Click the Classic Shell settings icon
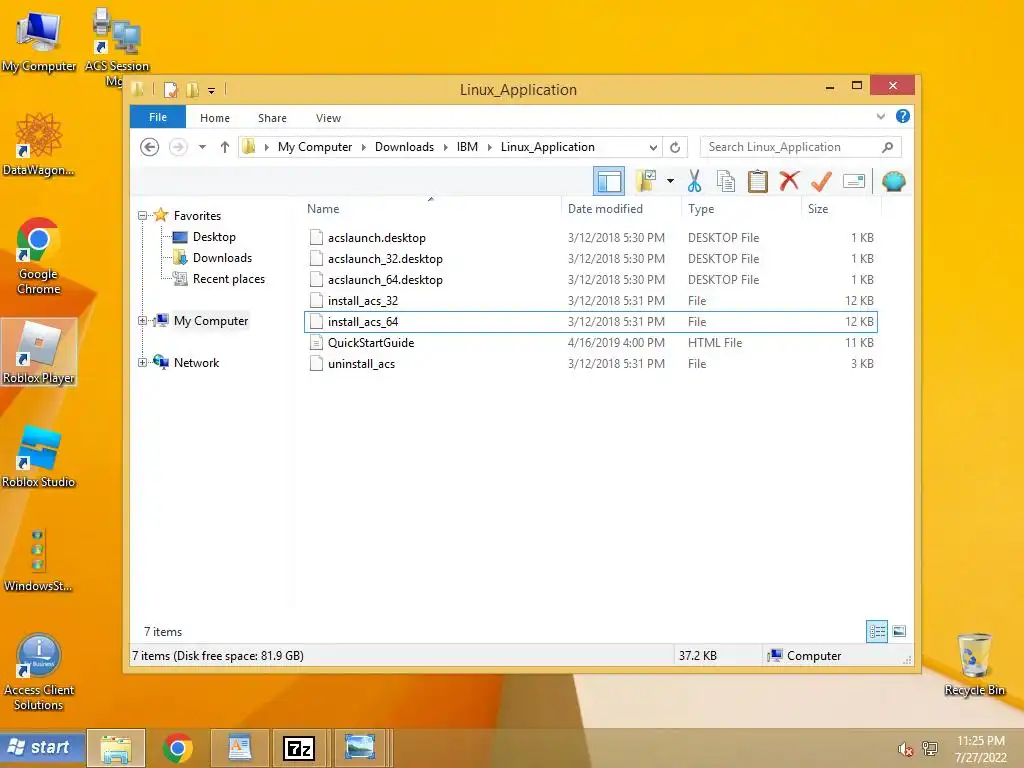1024x768 pixels. coord(893,181)
